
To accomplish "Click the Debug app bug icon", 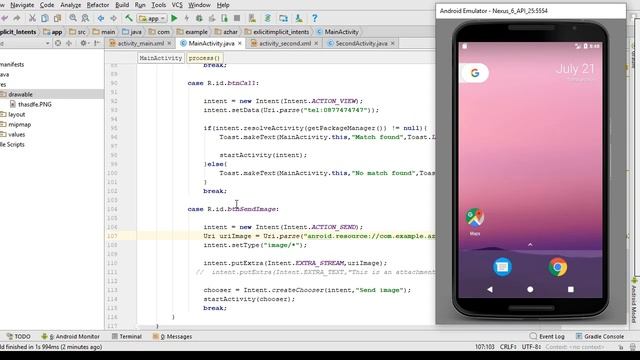I will 199,18.
